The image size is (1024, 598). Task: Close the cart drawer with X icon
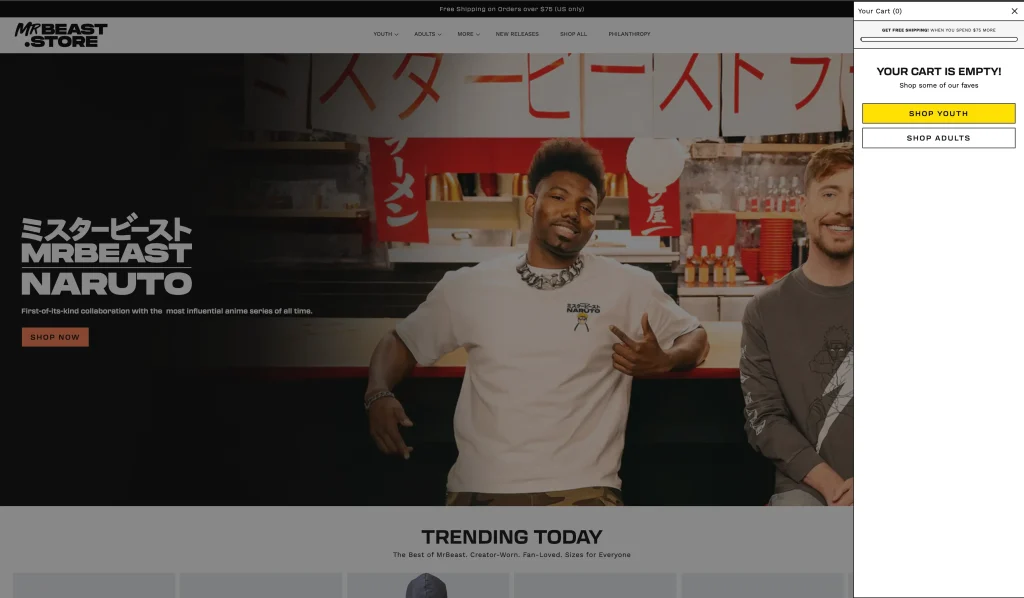tap(1014, 11)
